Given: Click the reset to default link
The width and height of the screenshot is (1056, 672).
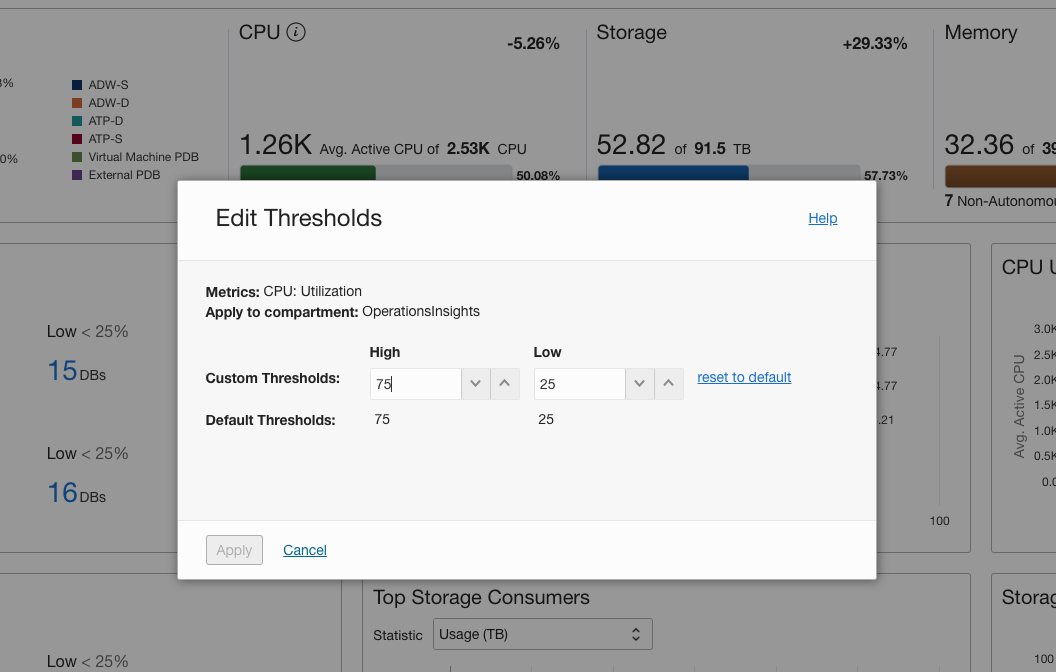Looking at the screenshot, I should click(744, 377).
